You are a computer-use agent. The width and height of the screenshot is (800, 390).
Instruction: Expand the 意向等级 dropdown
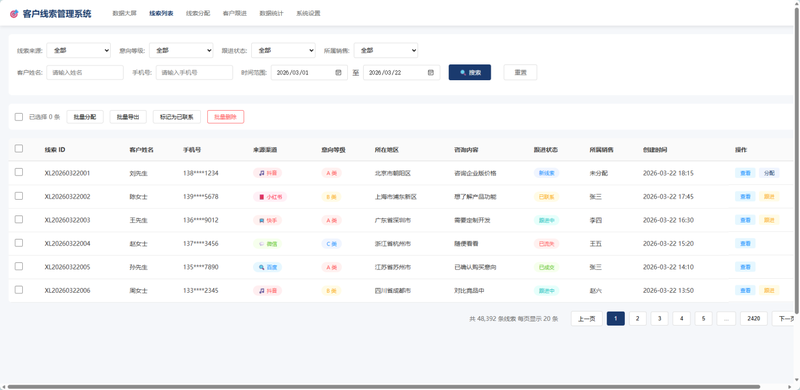pyautogui.click(x=181, y=50)
